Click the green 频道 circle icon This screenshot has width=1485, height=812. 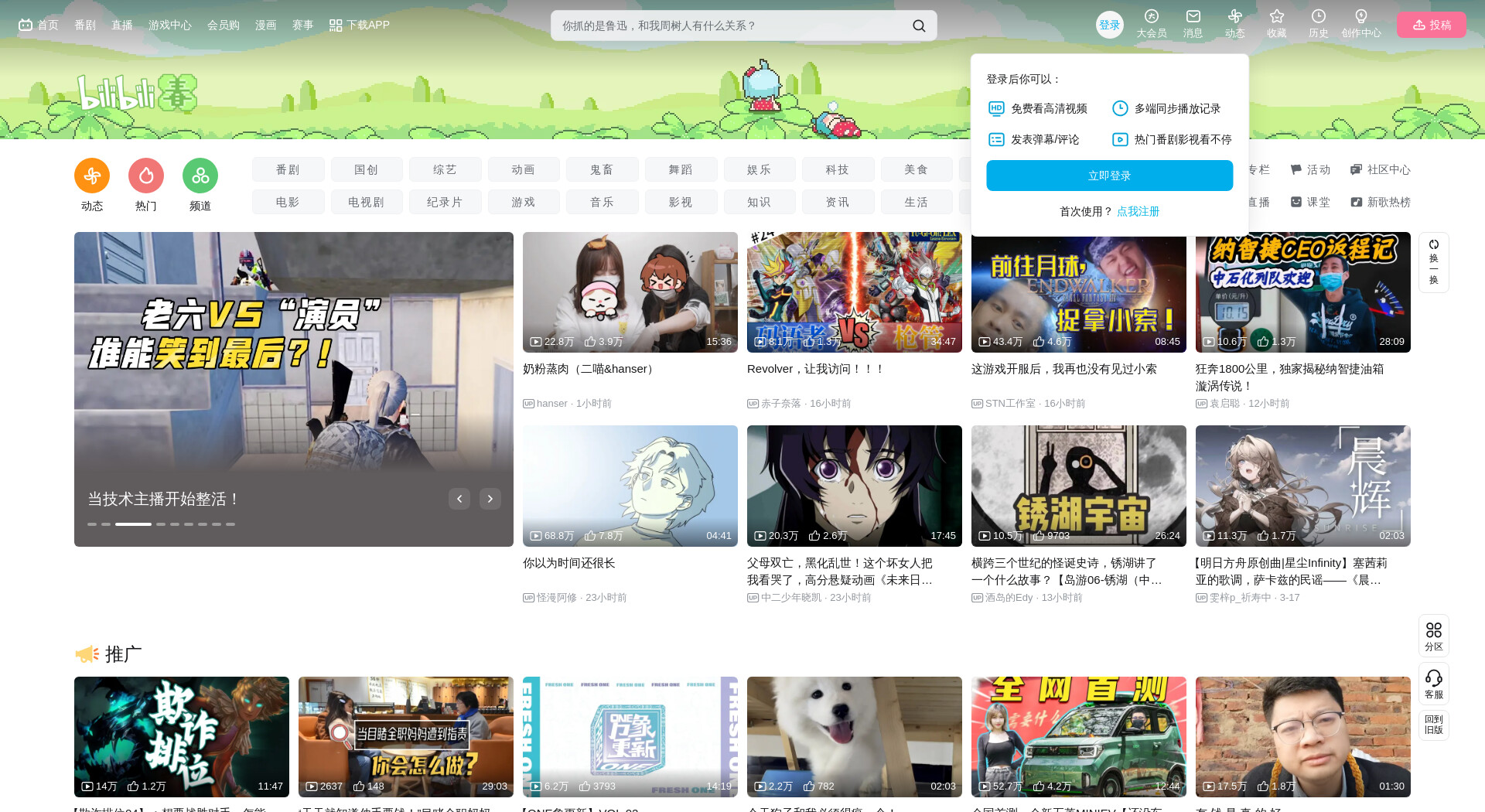pos(200,176)
